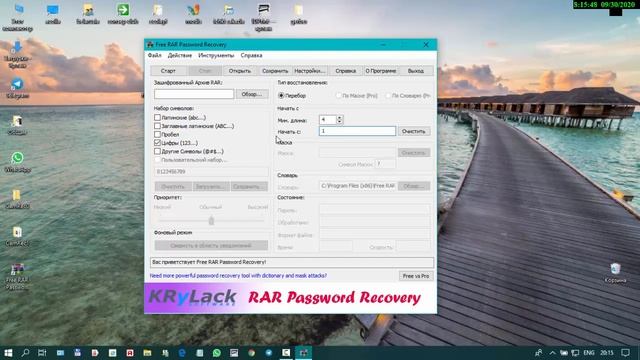Decrease minimum length with down arrow
Screen dimensions: 640x360
coord(339,122)
